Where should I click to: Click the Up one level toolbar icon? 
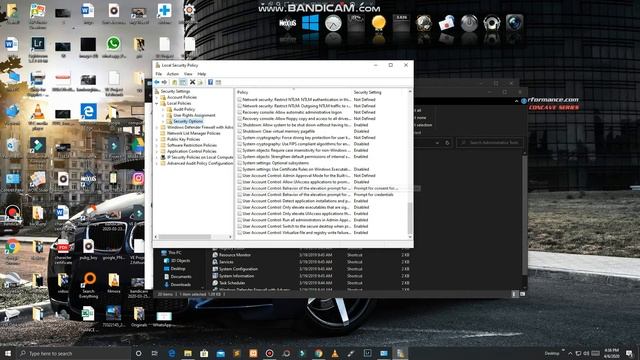click(x=174, y=82)
